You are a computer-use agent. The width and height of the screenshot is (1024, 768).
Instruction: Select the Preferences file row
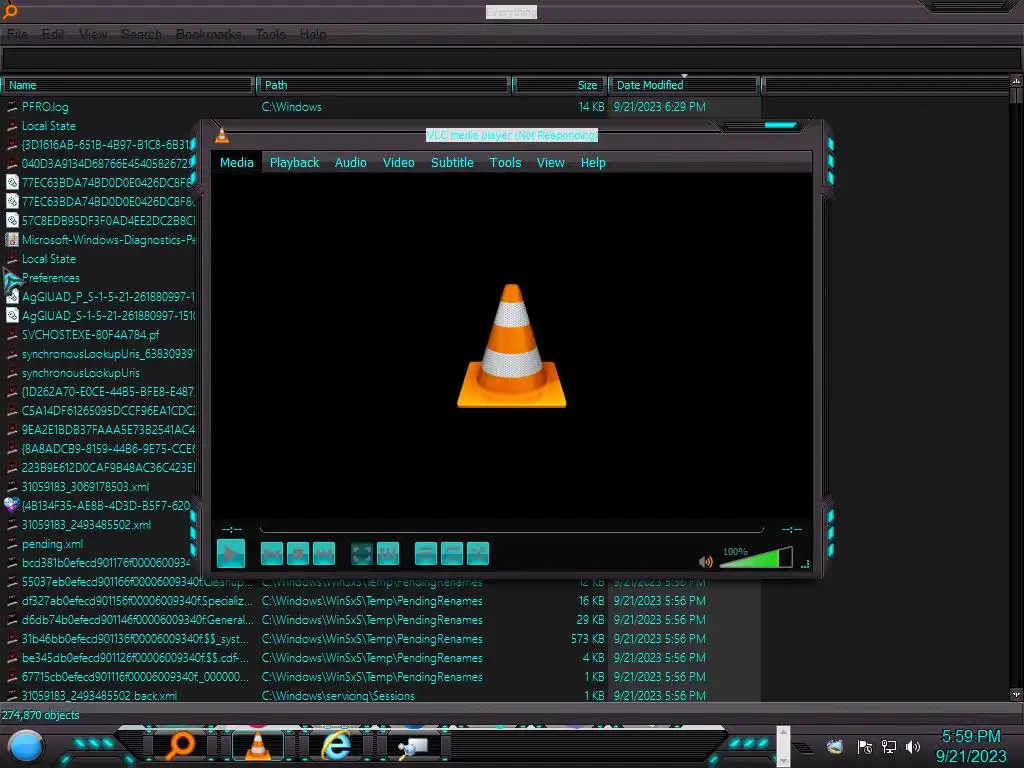click(x=50, y=278)
